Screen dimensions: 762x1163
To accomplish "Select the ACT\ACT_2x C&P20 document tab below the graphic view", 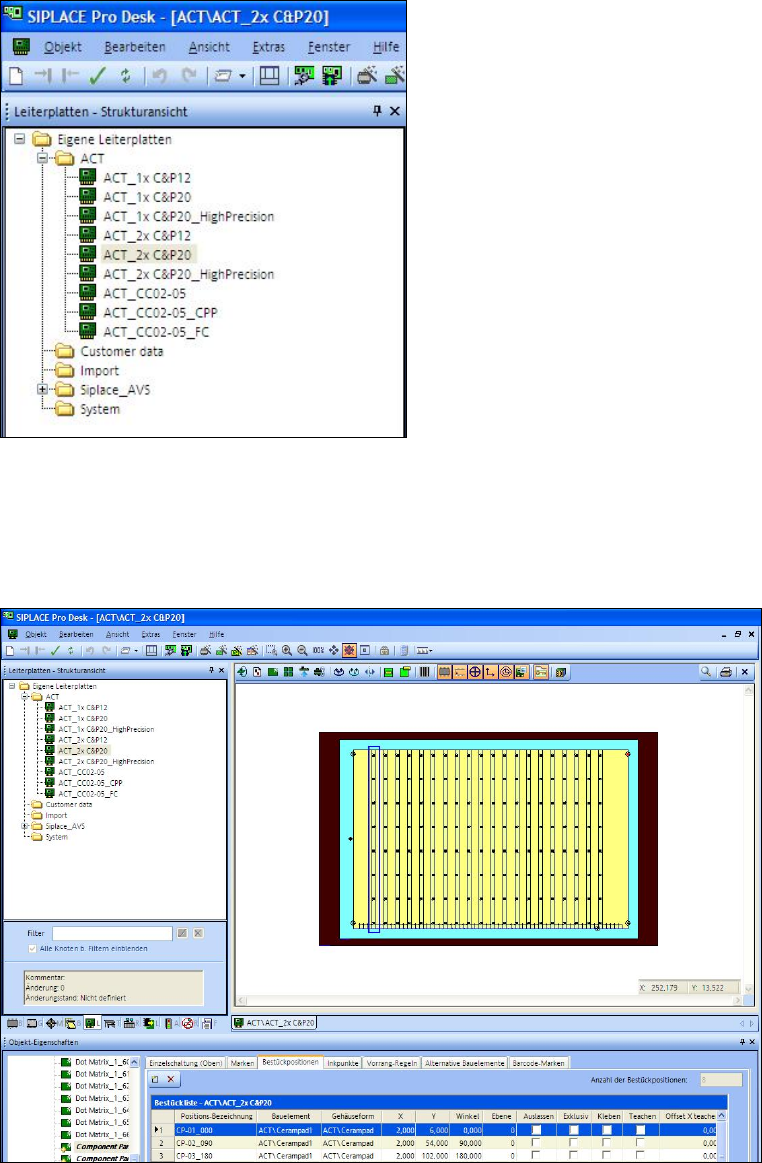I will 275,1022.
